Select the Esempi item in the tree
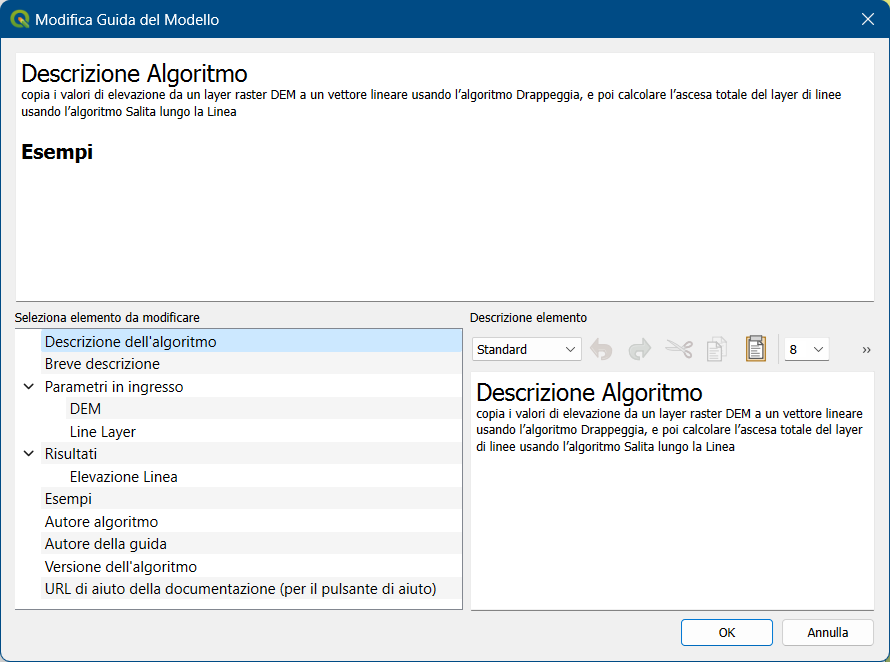Image resolution: width=890 pixels, height=662 pixels. point(251,498)
